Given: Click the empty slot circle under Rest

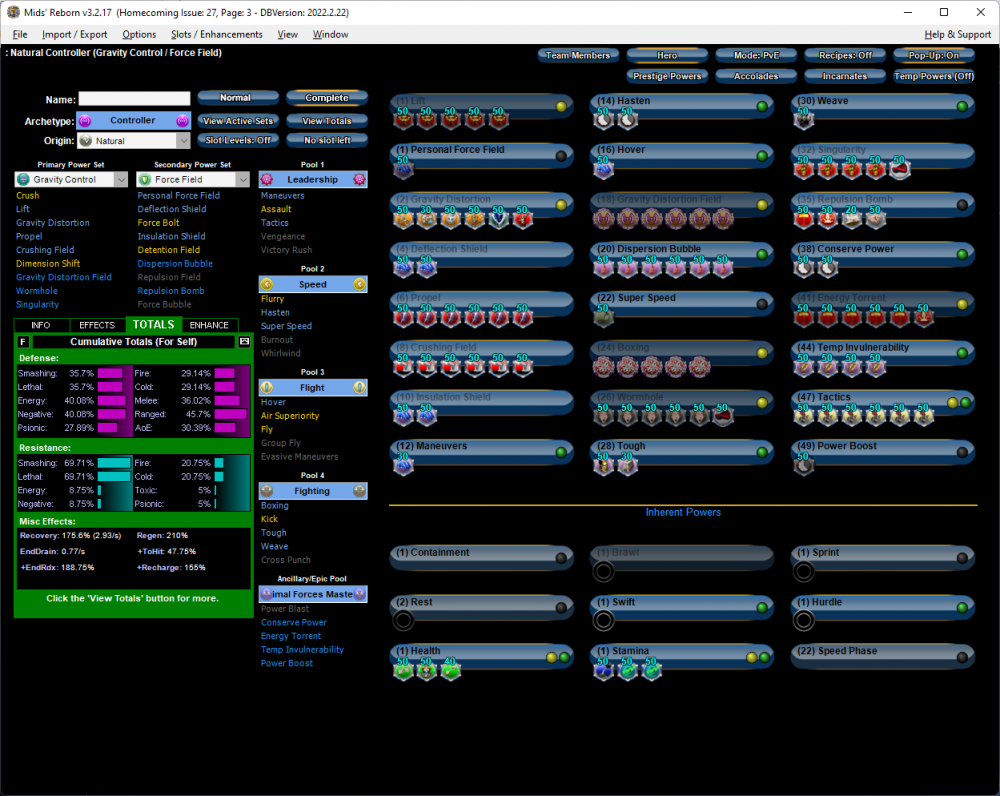Looking at the screenshot, I should tap(403, 621).
